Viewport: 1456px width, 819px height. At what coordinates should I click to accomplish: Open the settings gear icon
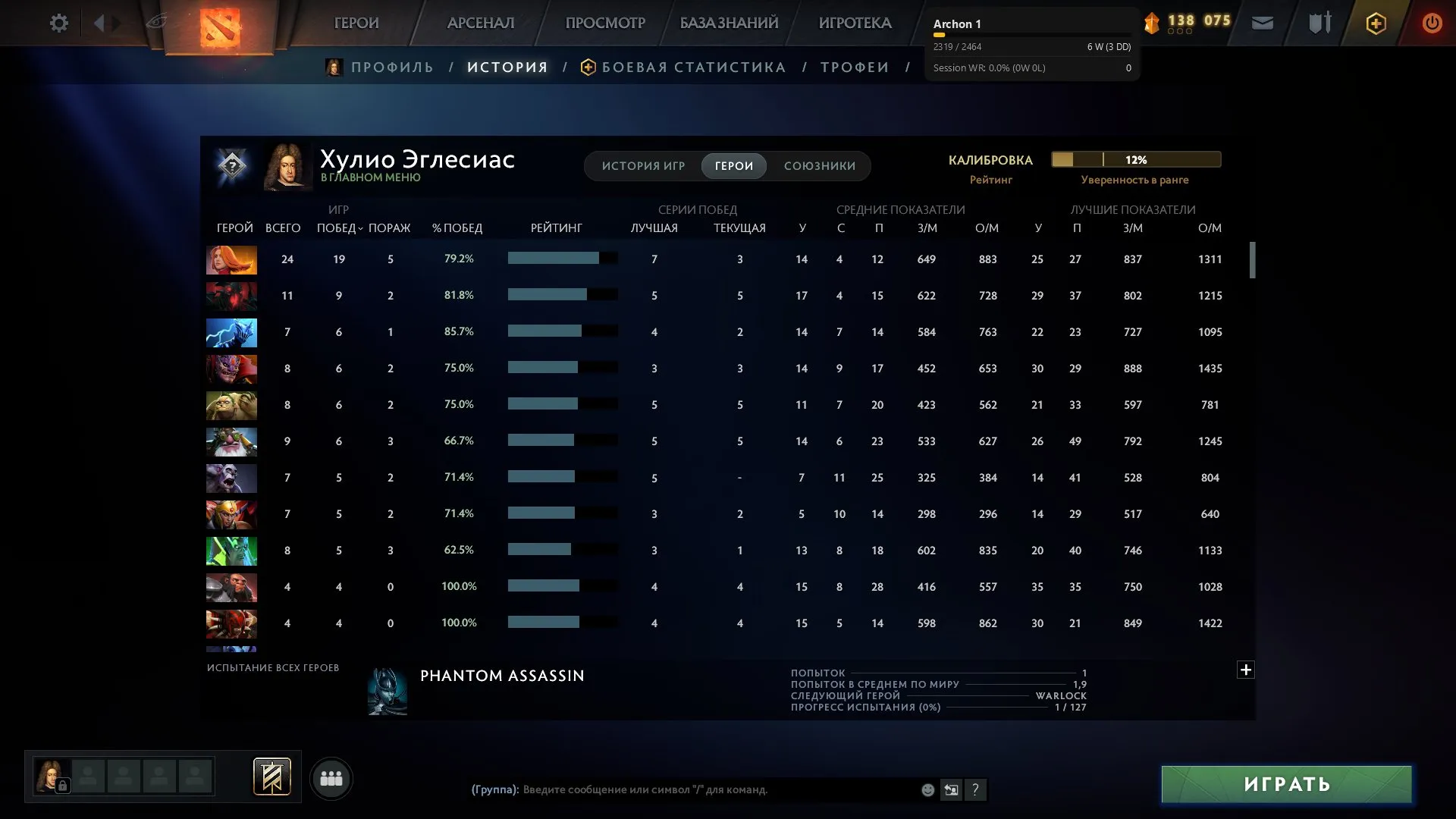click(x=58, y=23)
